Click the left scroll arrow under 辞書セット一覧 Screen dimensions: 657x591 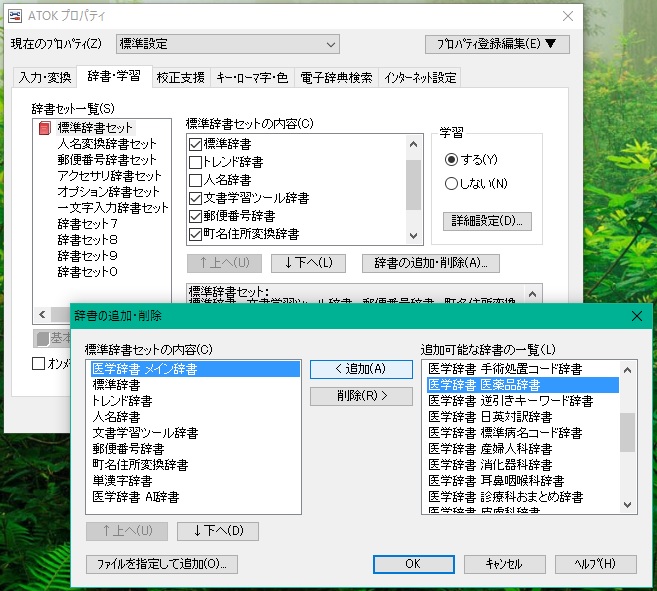[x=42, y=314]
